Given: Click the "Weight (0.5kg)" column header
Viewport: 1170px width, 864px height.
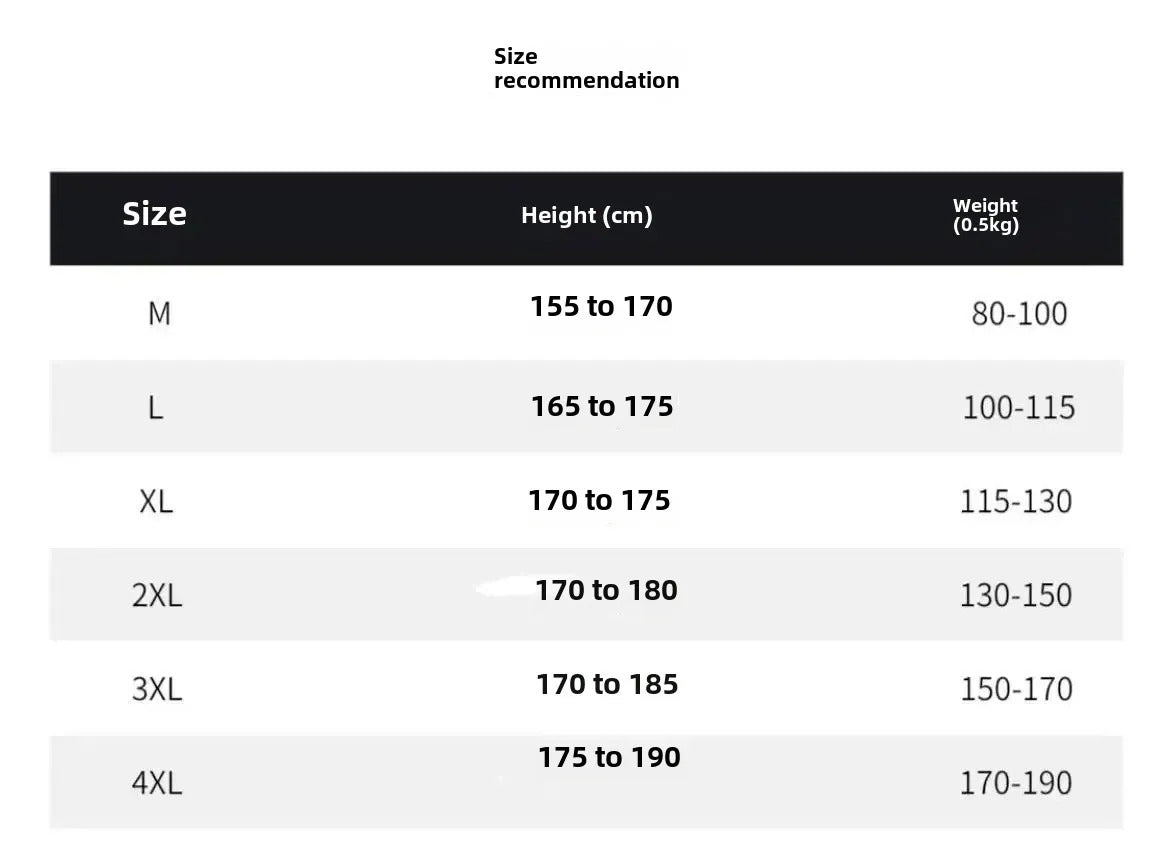Looking at the screenshot, I should [985, 215].
